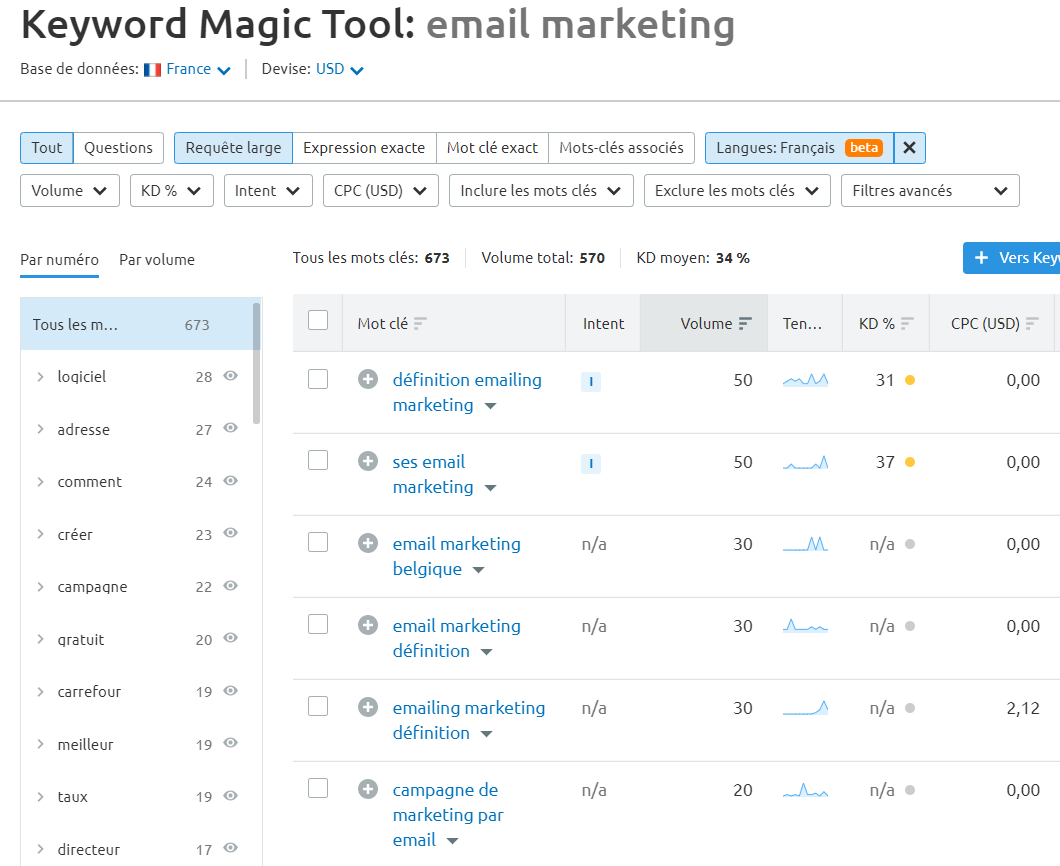Click the blue Vers Key button
This screenshot has width=1060, height=866.
(1018, 257)
